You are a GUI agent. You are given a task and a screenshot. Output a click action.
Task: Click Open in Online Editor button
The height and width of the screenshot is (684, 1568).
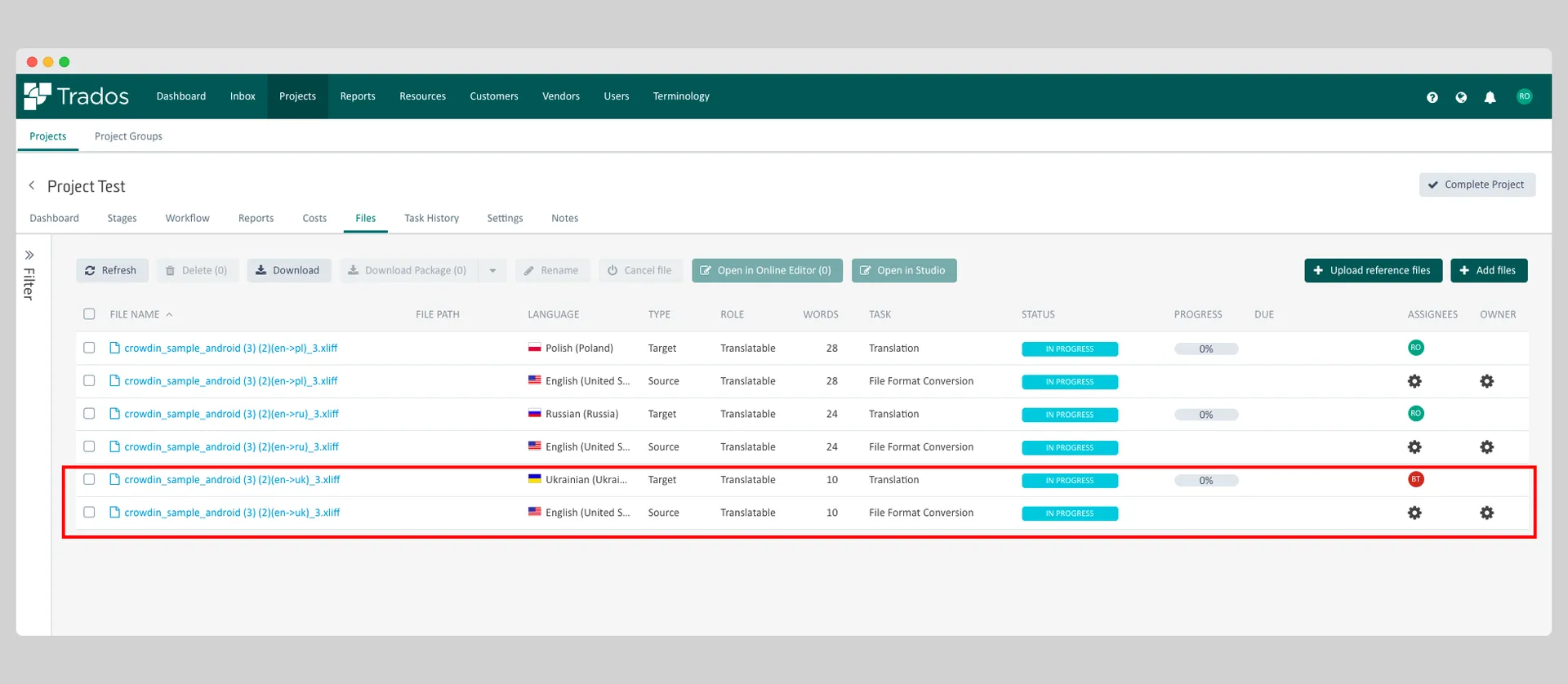click(767, 271)
